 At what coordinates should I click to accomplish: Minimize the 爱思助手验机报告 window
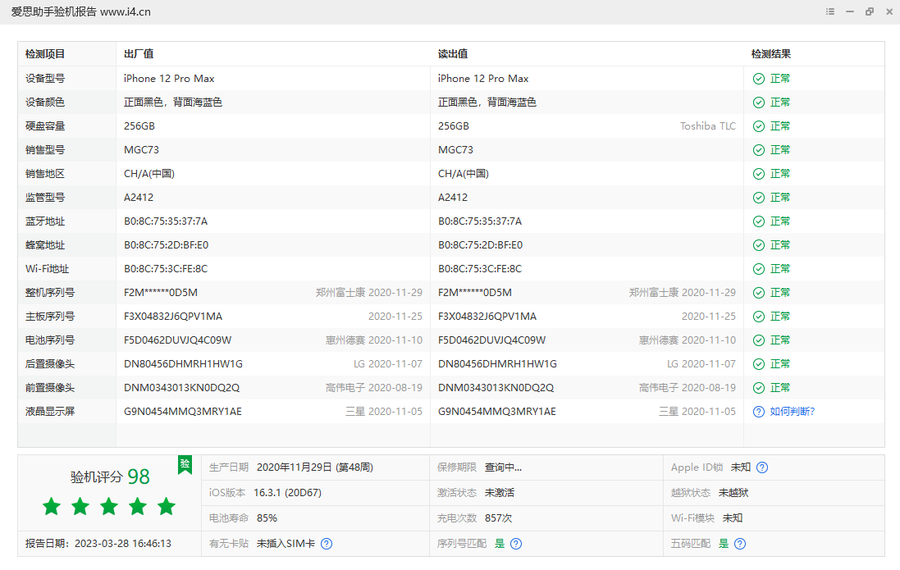point(850,11)
